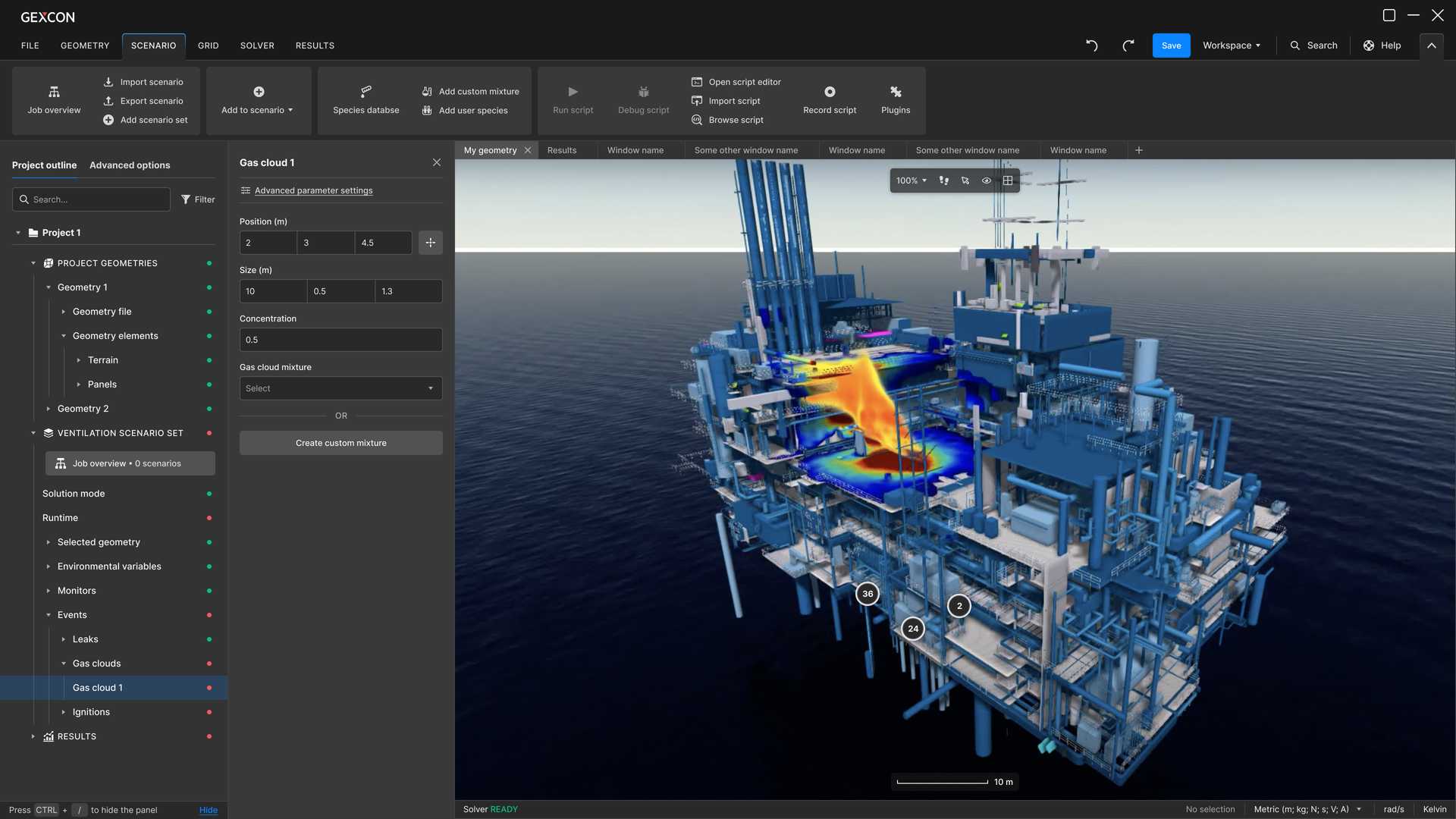1456x819 pixels.
Task: Open the Plugins panel
Action: pos(895,99)
